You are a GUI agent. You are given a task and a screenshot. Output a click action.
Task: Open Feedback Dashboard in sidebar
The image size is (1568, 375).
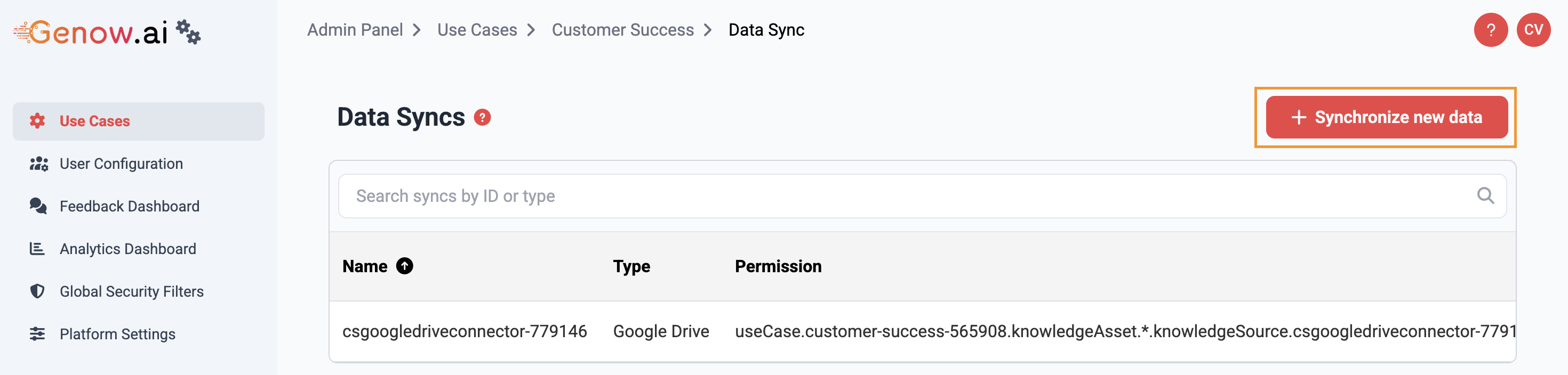pos(129,206)
